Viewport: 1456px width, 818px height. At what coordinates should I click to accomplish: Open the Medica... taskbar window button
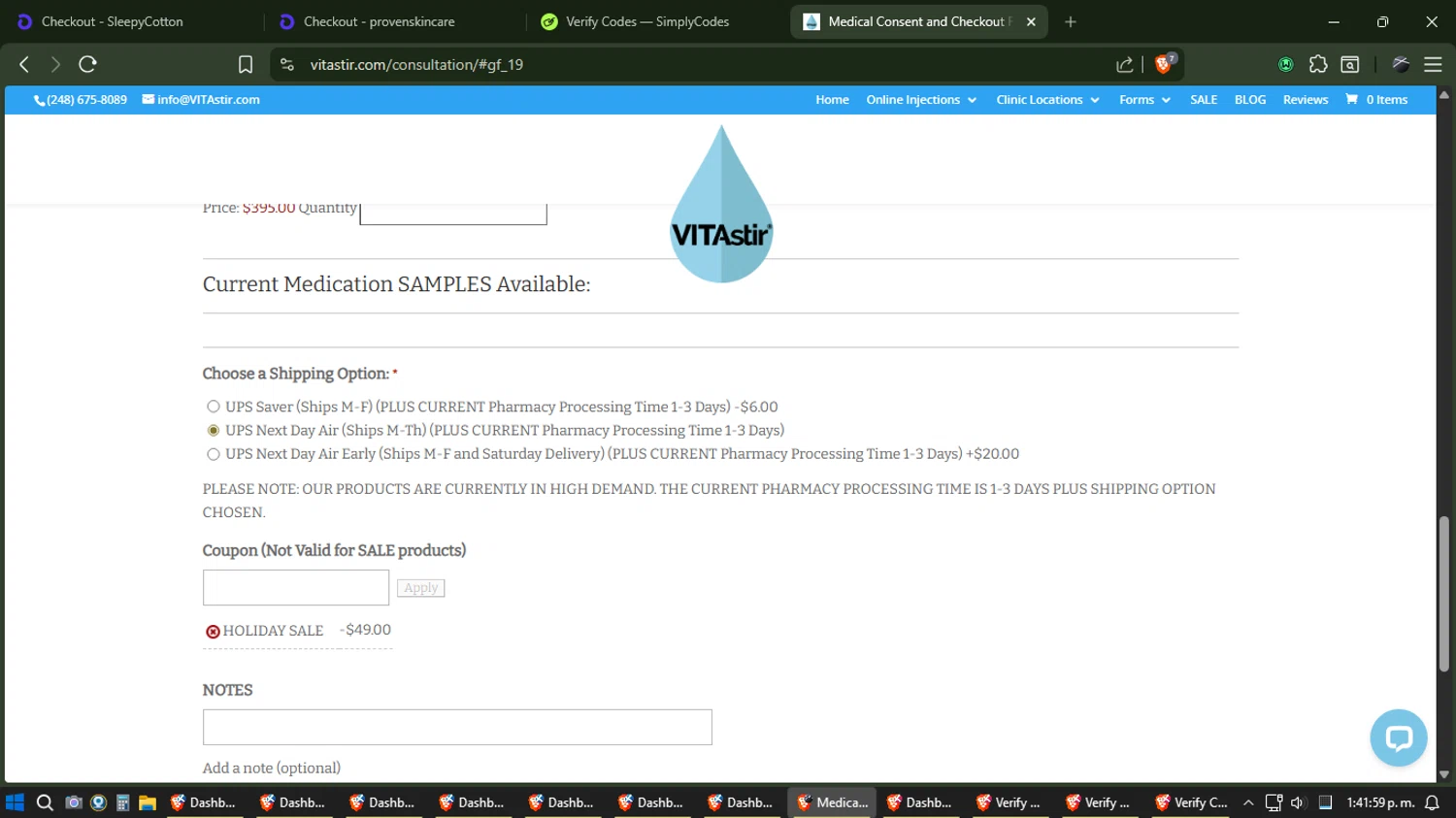(832, 802)
